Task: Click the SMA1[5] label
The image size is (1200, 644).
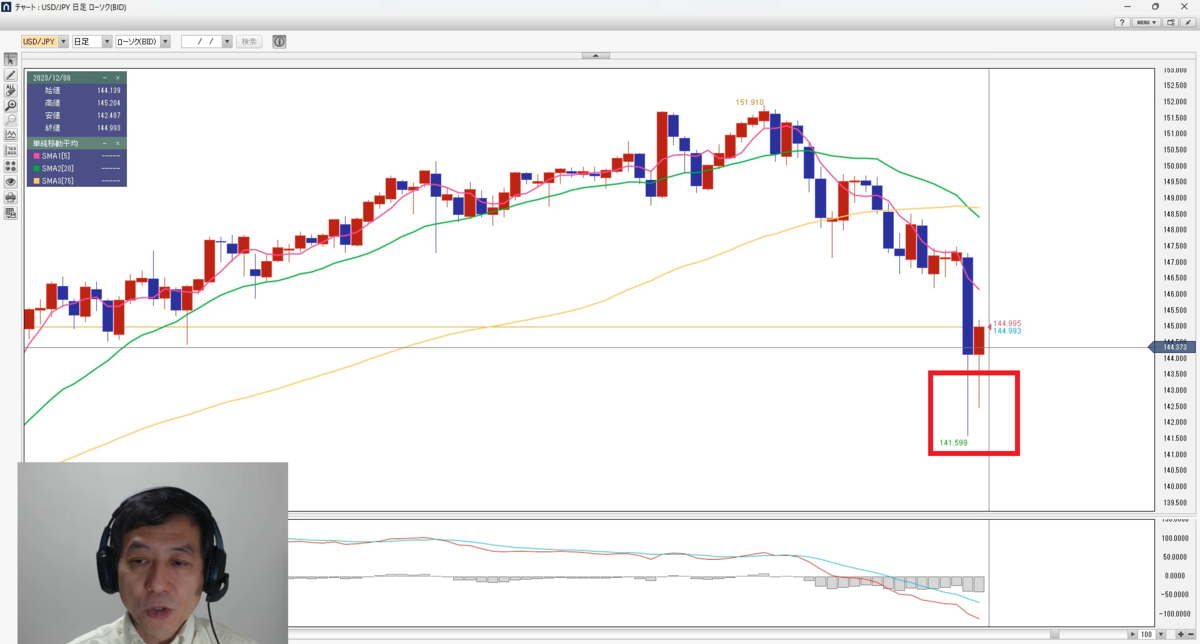Action: (x=56, y=156)
